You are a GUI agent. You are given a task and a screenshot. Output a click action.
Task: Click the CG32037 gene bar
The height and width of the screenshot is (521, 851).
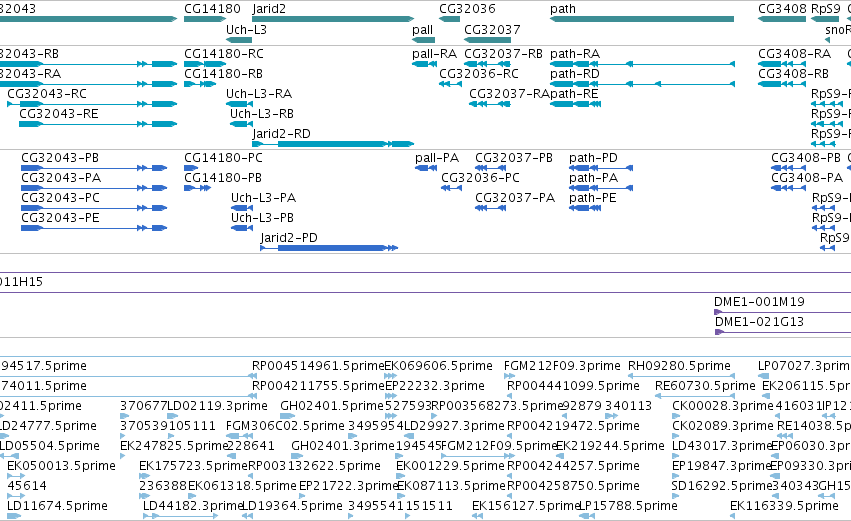point(487,40)
